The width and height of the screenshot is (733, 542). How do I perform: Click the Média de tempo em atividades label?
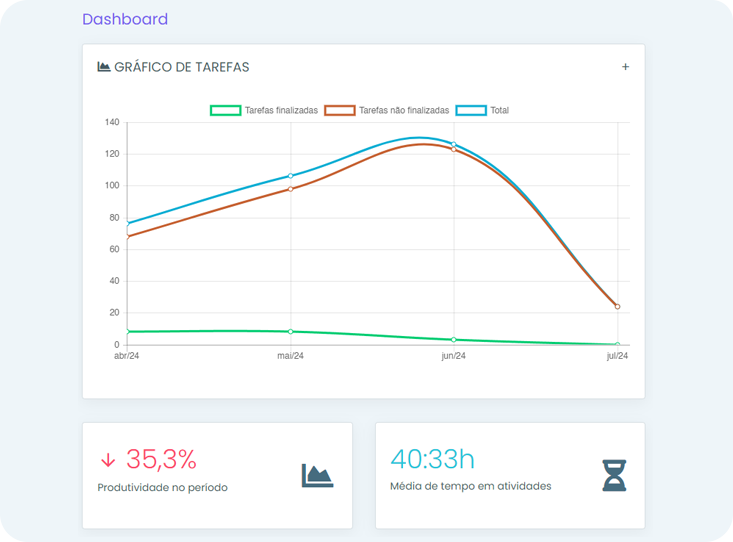[470, 486]
